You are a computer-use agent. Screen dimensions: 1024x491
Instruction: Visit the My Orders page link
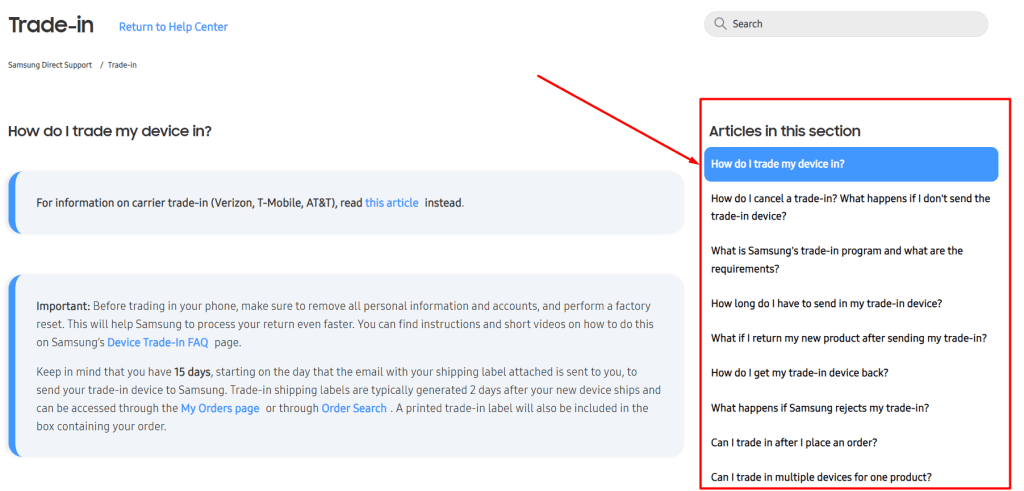220,408
